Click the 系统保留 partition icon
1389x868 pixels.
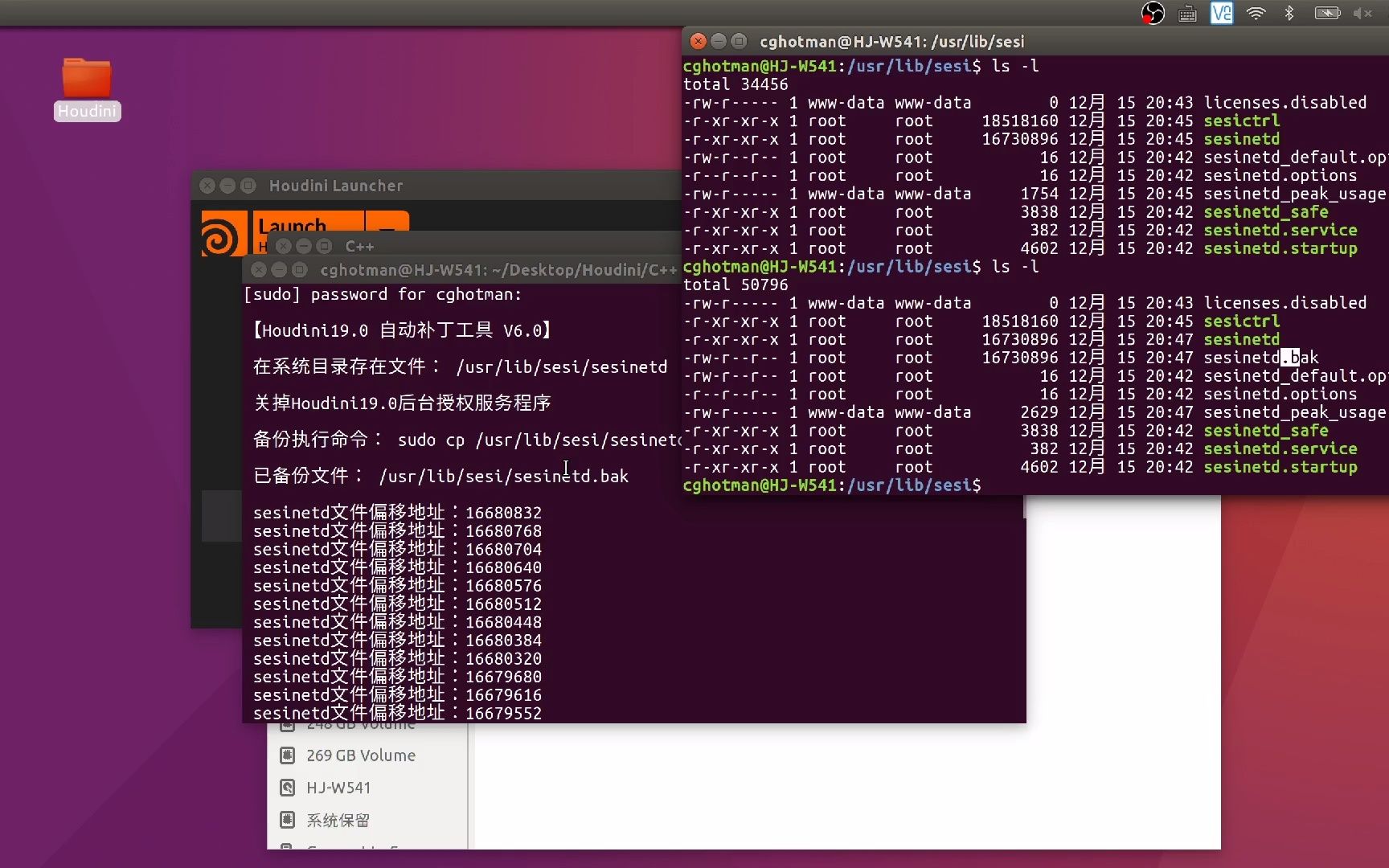point(288,819)
